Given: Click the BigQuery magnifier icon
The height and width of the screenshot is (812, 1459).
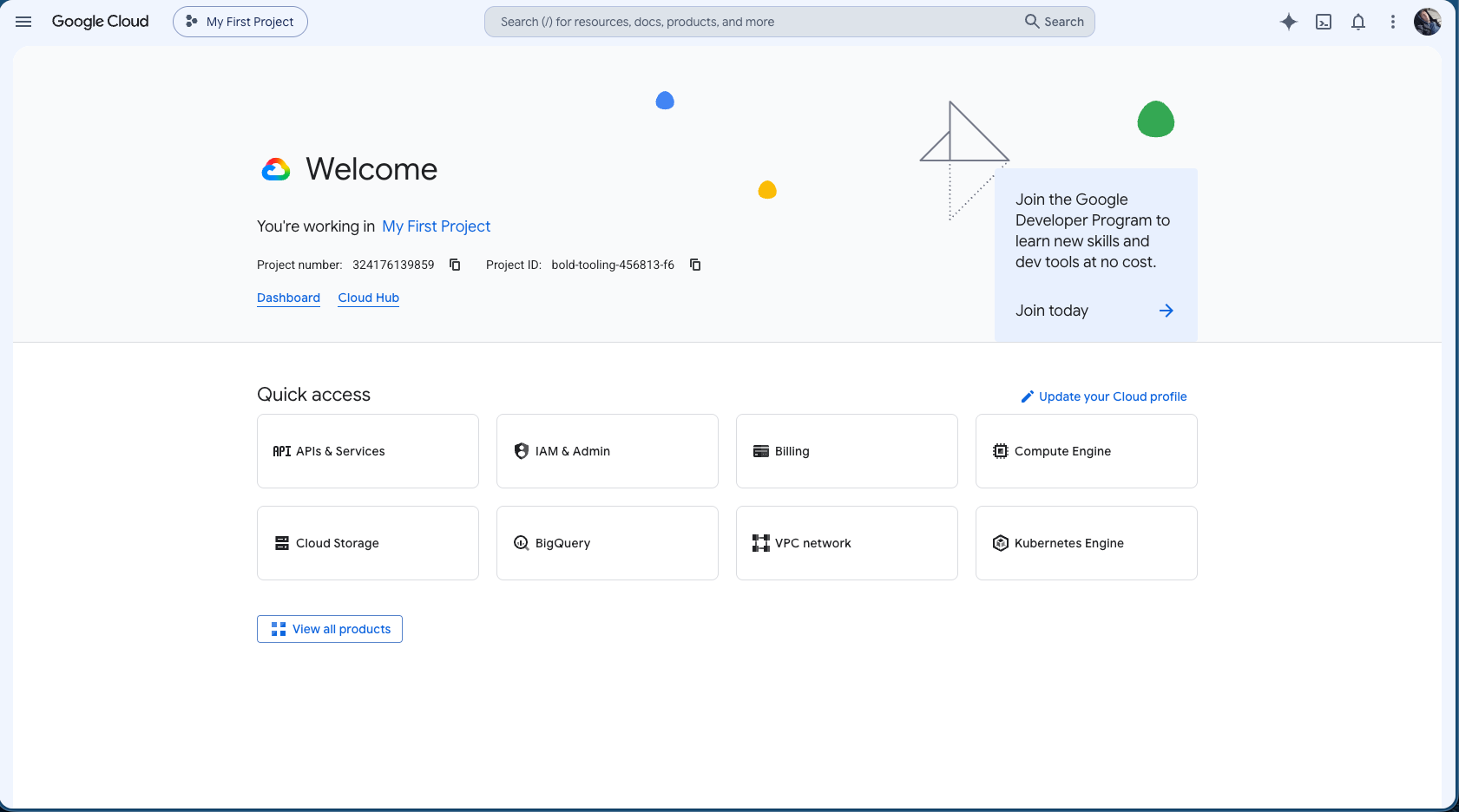Looking at the screenshot, I should [x=522, y=543].
